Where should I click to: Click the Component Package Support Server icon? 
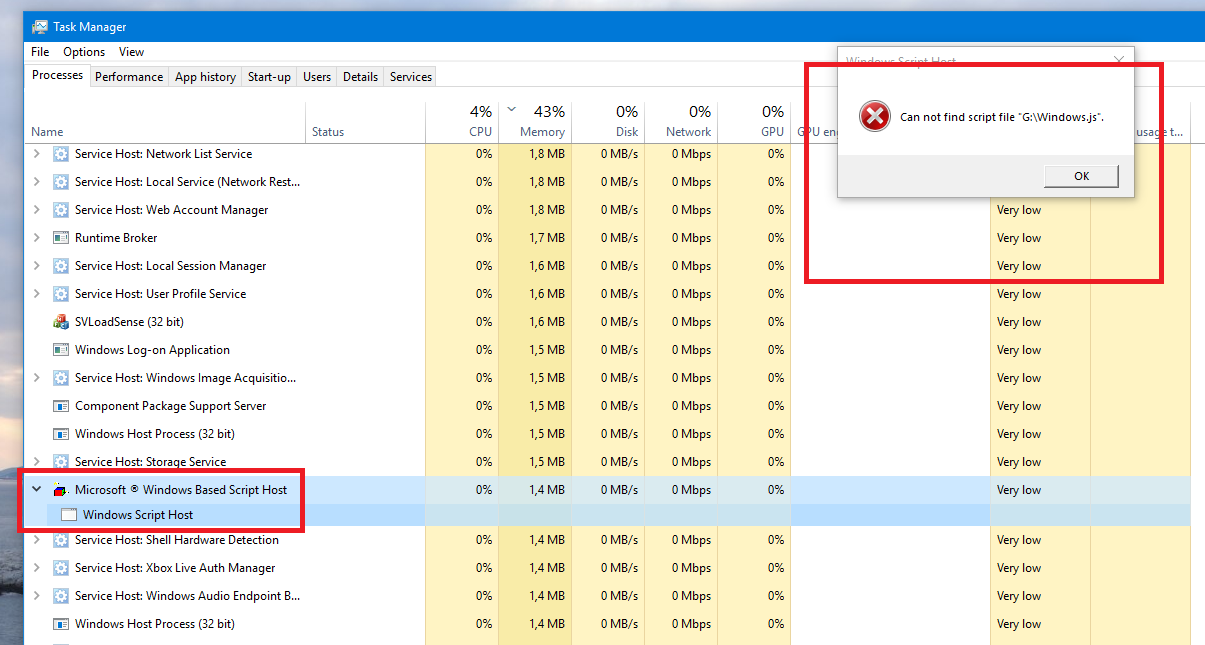pyautogui.click(x=60, y=406)
